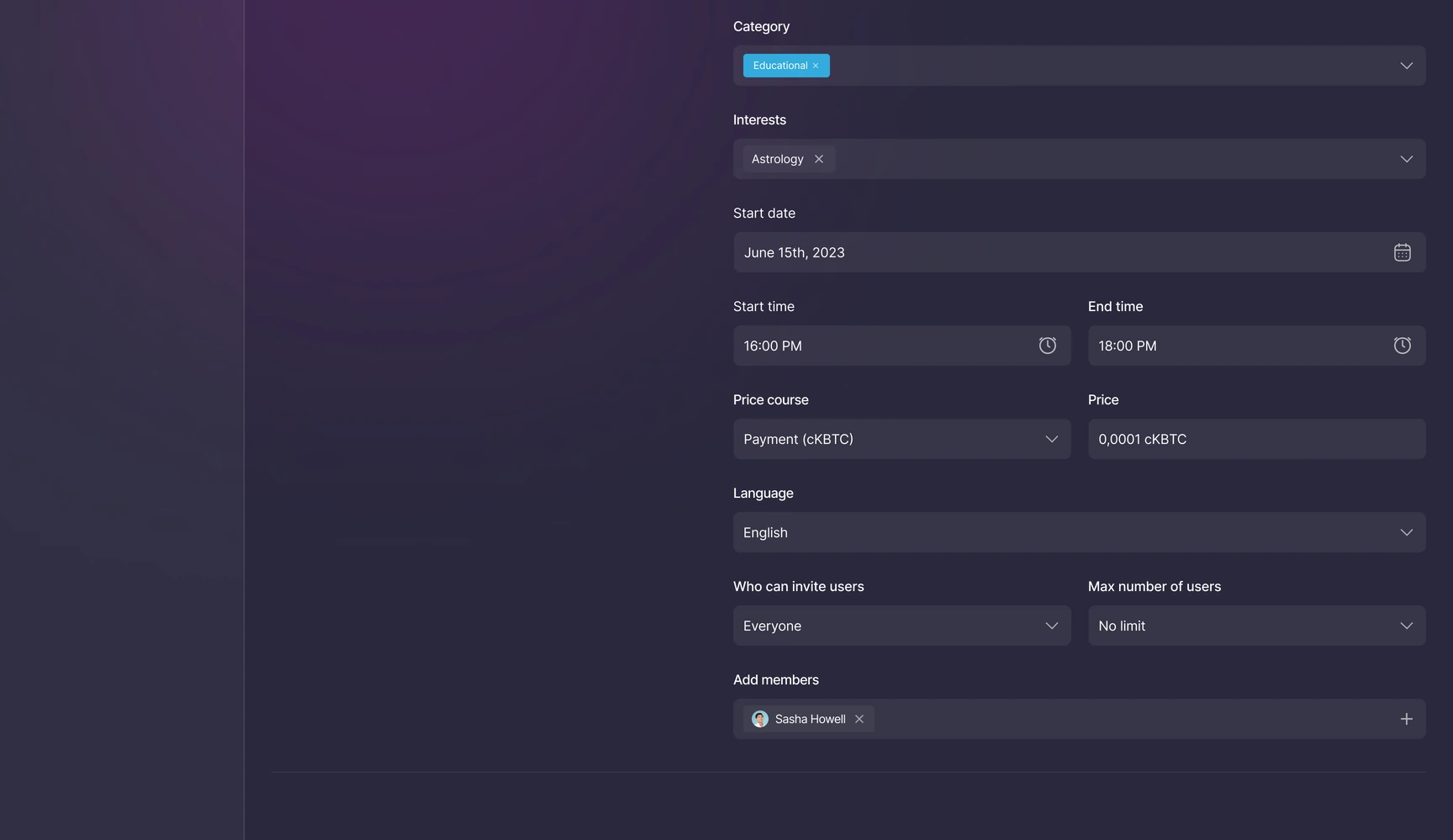Click the Sasha Howell member name
This screenshot has height=840, width=1453.
coord(811,719)
